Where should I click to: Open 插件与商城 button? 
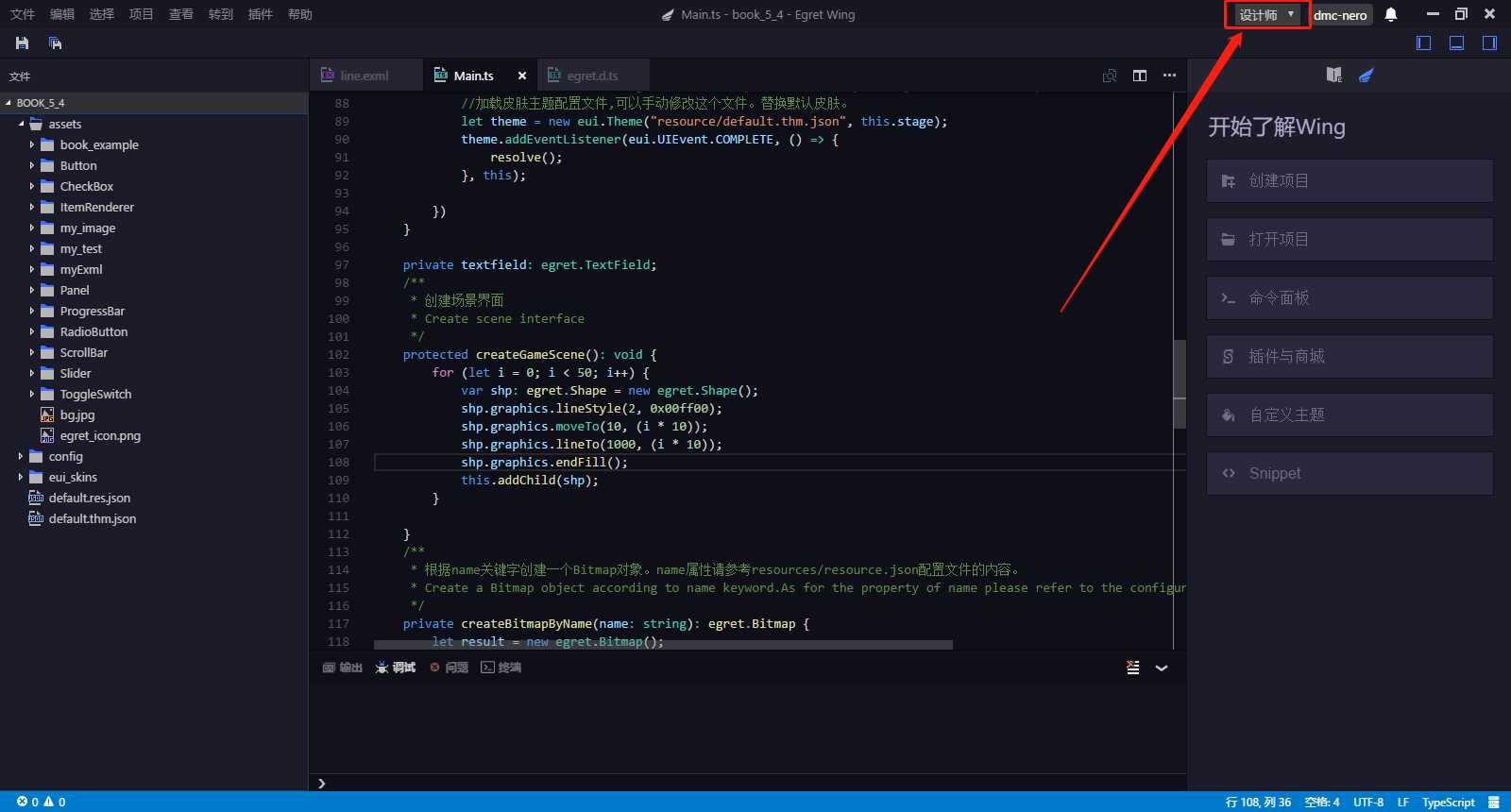coord(1350,356)
